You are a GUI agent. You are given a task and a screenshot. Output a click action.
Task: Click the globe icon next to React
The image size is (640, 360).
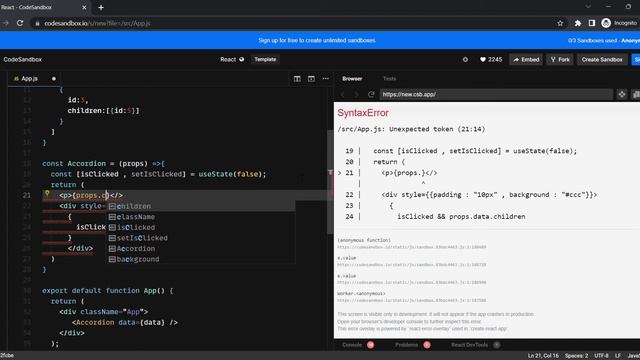[x=242, y=60]
